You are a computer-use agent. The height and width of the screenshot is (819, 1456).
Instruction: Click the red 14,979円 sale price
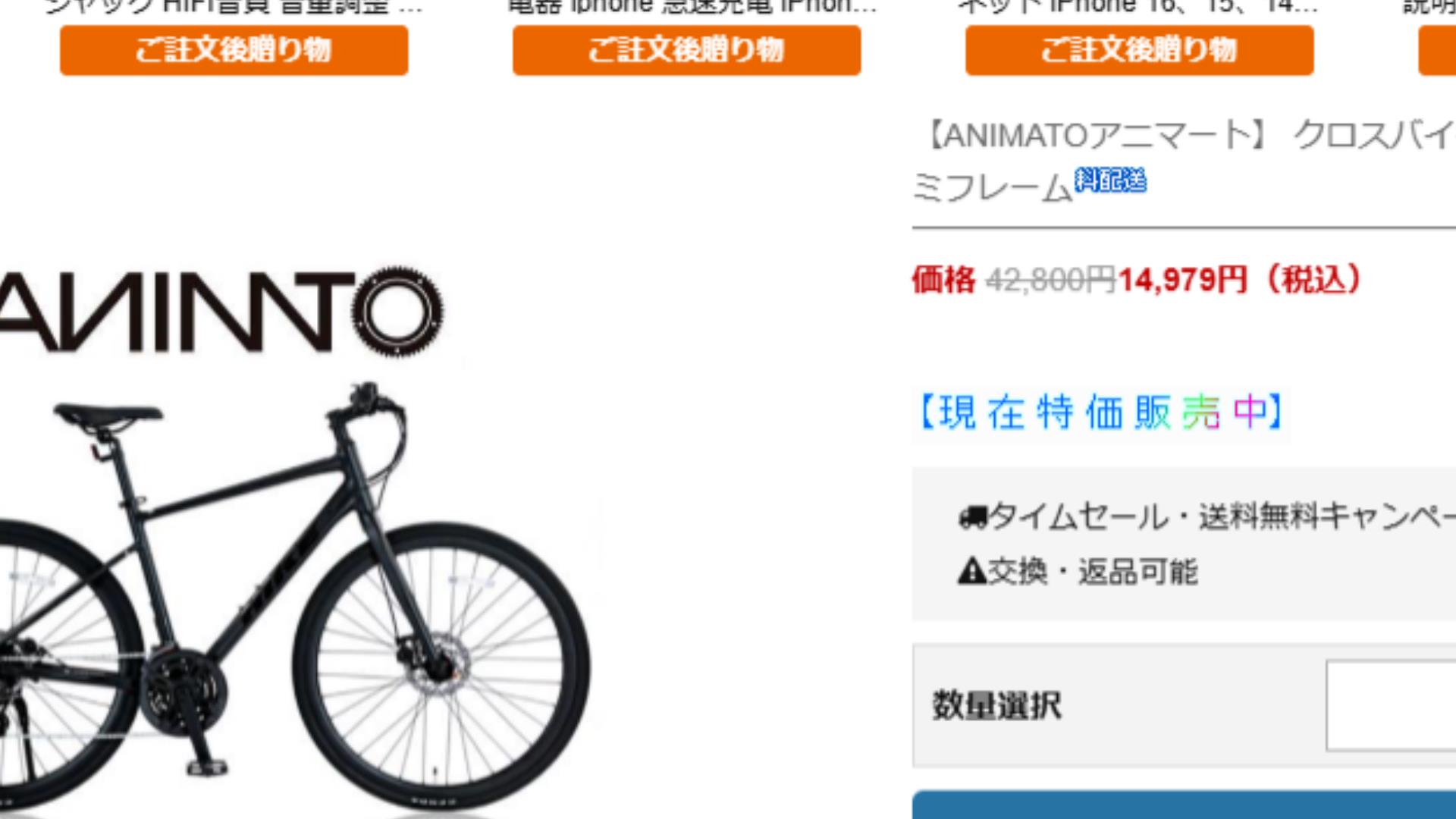[1182, 280]
